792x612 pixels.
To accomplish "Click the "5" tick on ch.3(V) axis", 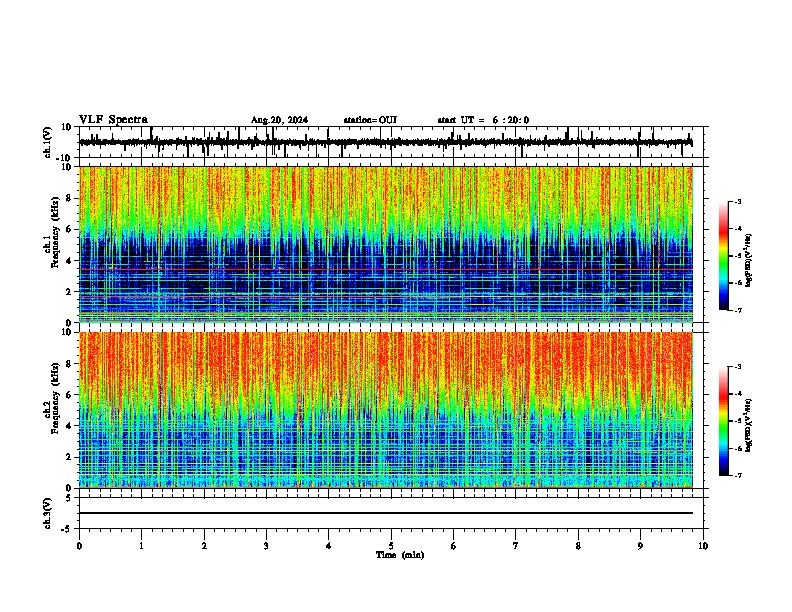I will click(69, 498).
